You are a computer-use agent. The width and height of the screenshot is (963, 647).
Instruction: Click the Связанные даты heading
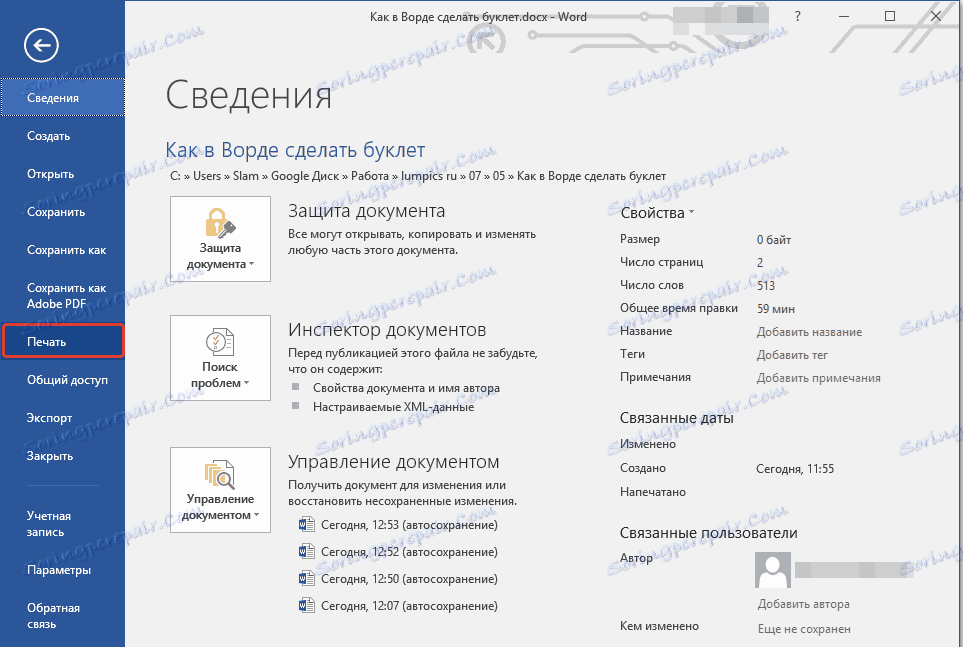point(676,418)
